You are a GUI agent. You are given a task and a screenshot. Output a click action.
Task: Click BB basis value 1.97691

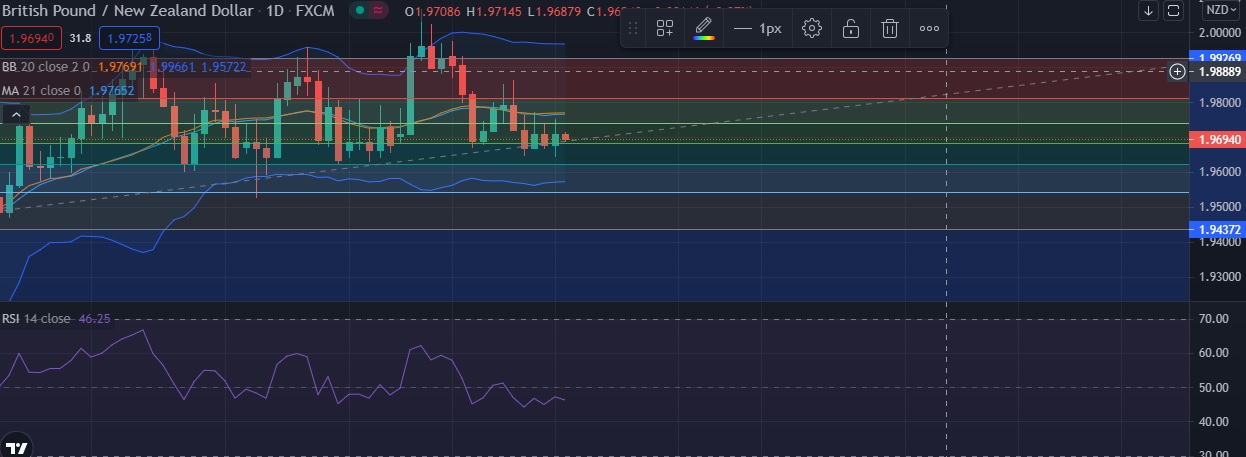pos(121,68)
